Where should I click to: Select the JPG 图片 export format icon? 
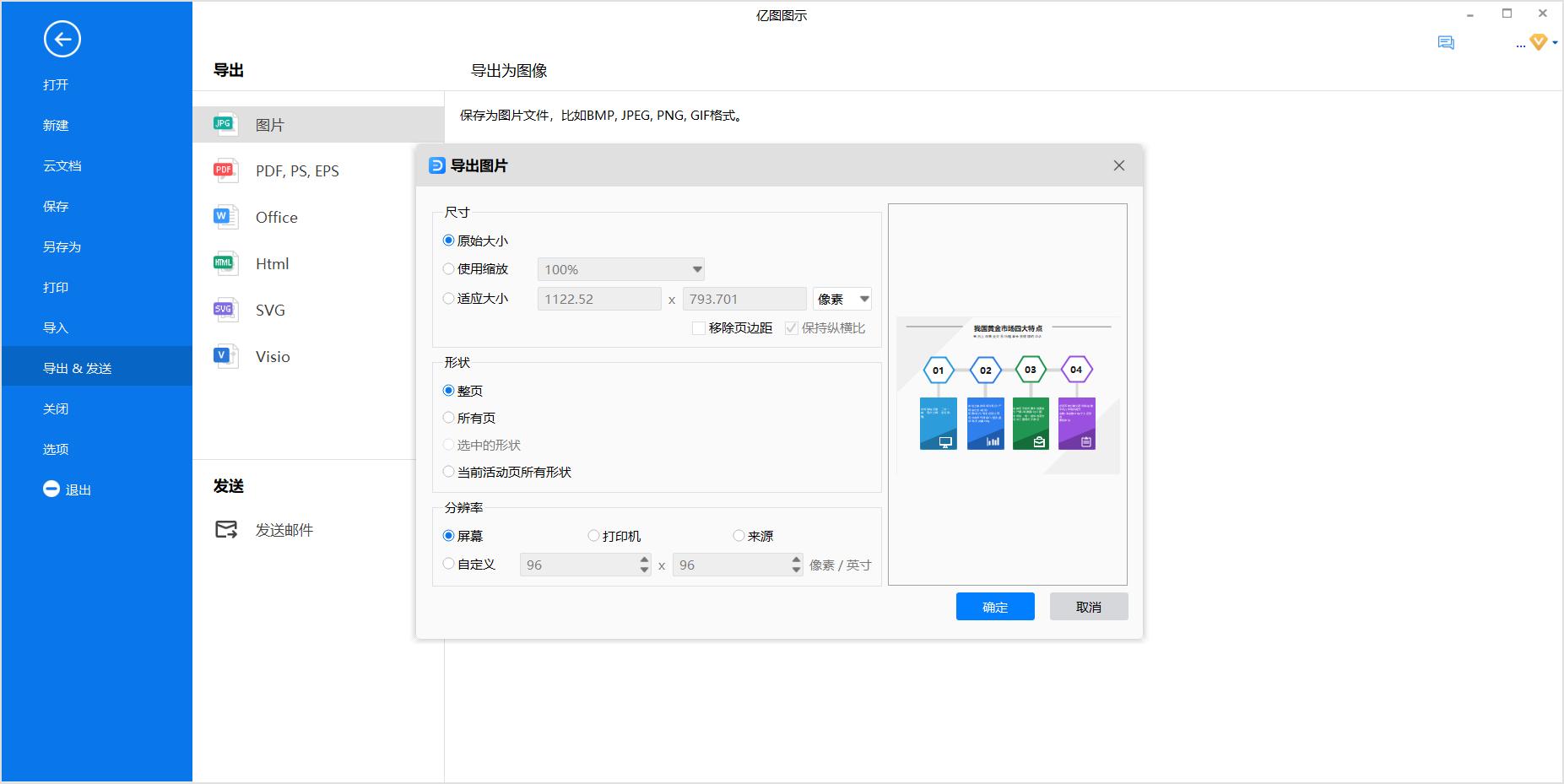[224, 123]
